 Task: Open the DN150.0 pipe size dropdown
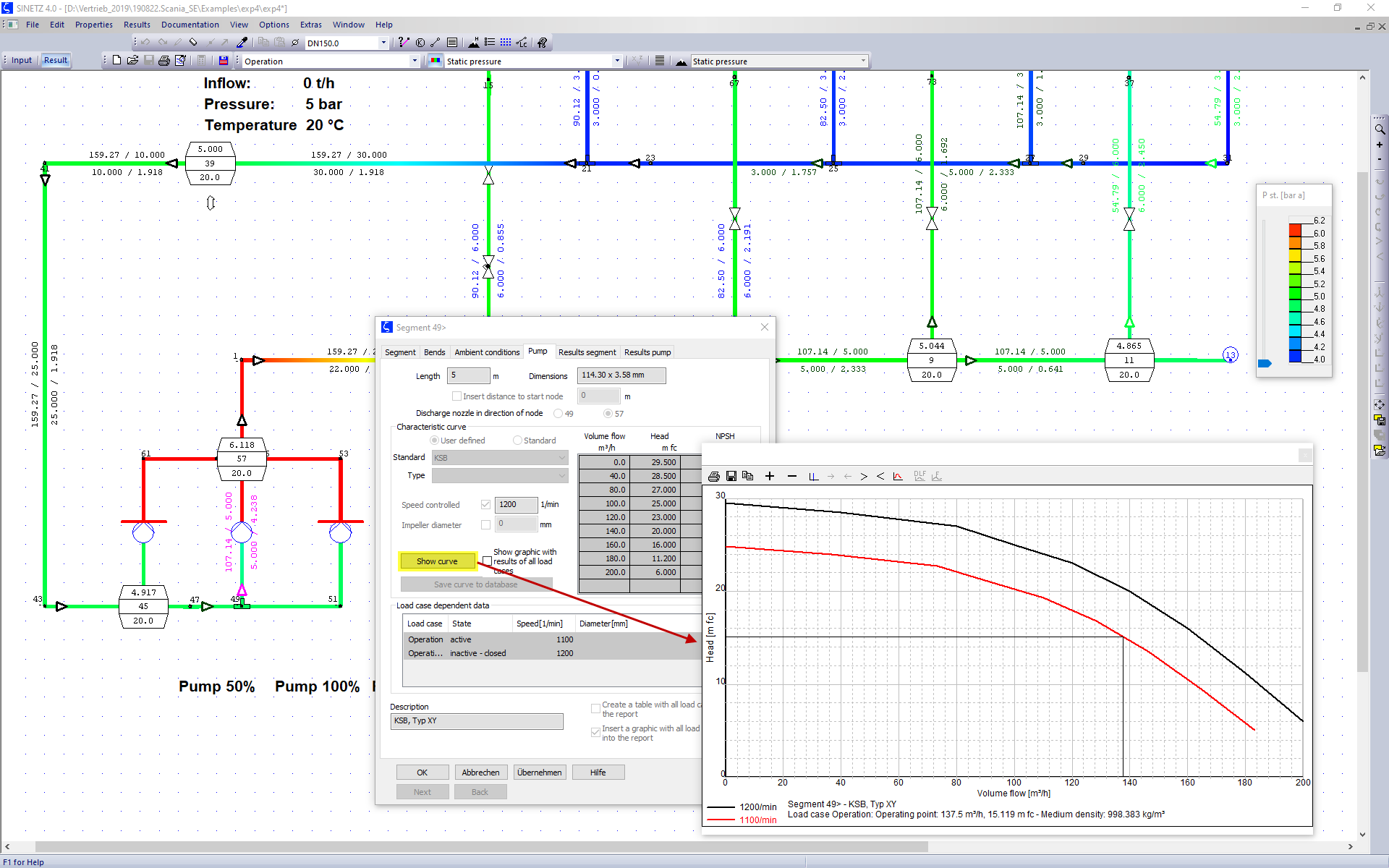coord(383,43)
